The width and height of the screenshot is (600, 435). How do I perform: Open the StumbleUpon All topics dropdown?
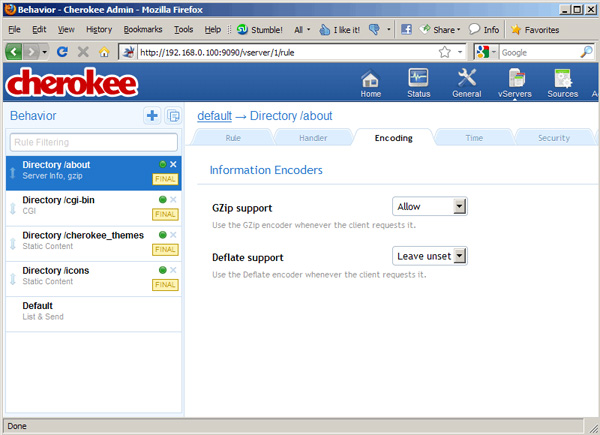(302, 29)
